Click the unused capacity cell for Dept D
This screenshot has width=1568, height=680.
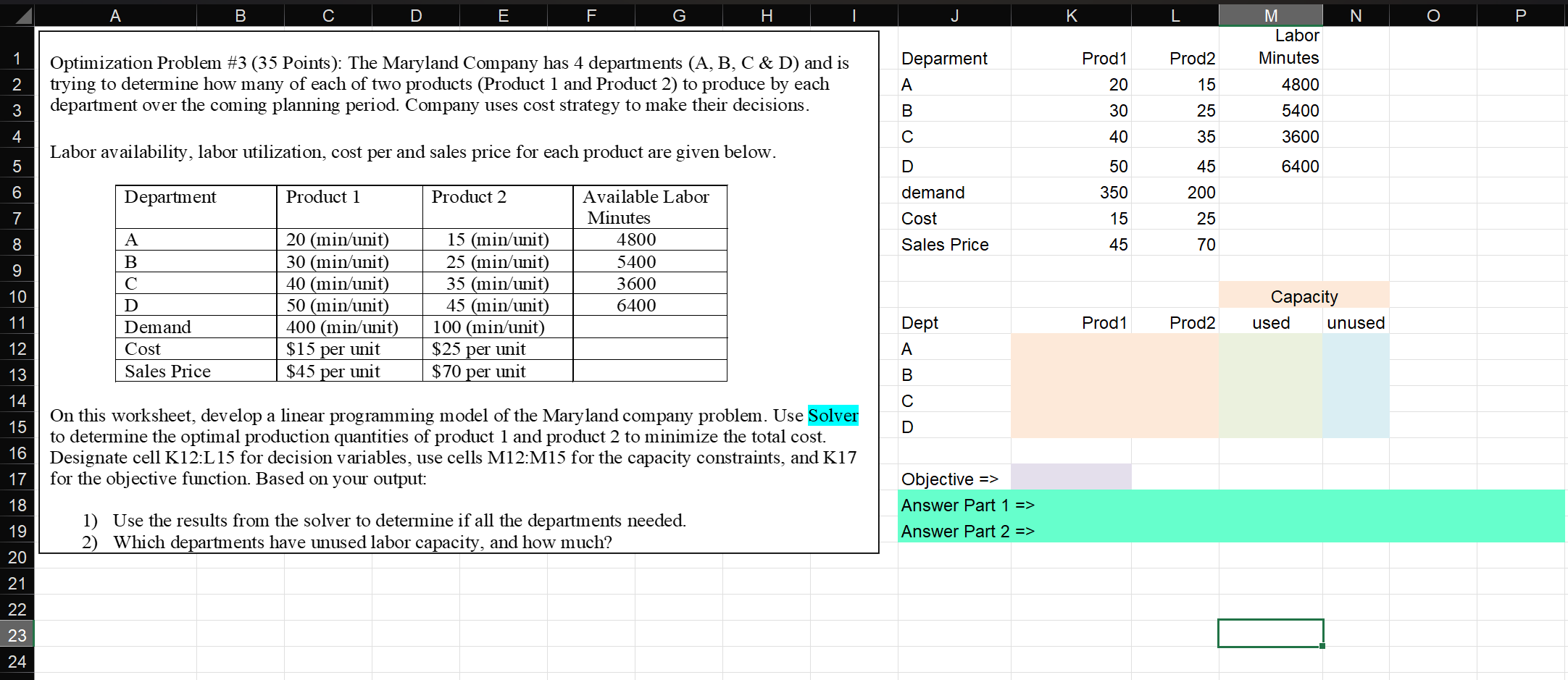1355,427
